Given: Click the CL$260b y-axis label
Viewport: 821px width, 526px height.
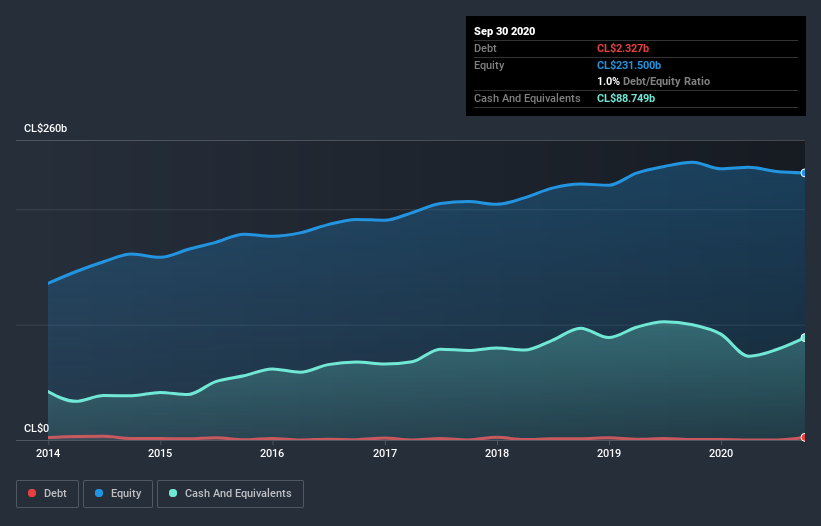Looking at the screenshot, I should pyautogui.click(x=46, y=129).
